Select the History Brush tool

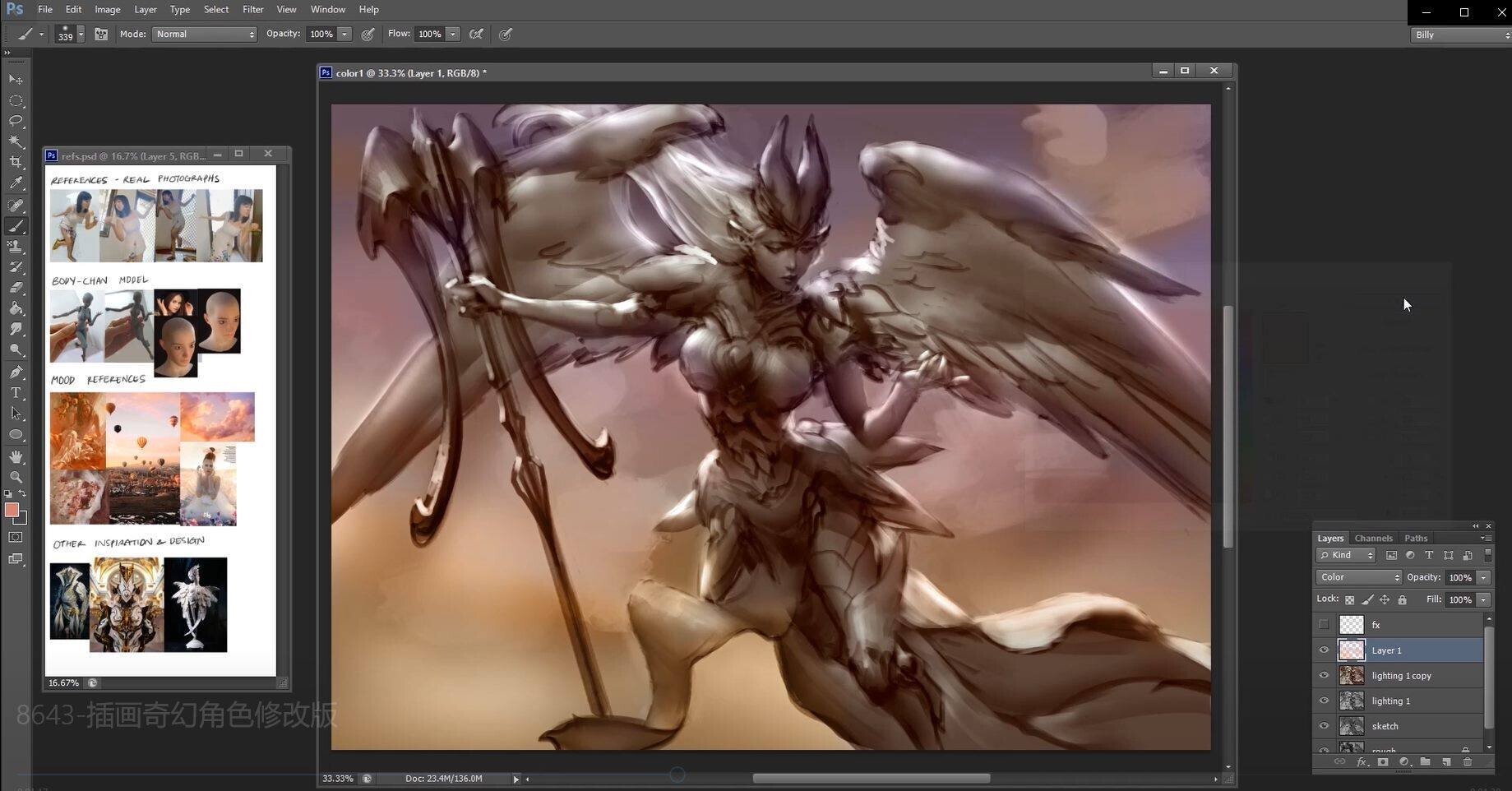pos(16,267)
